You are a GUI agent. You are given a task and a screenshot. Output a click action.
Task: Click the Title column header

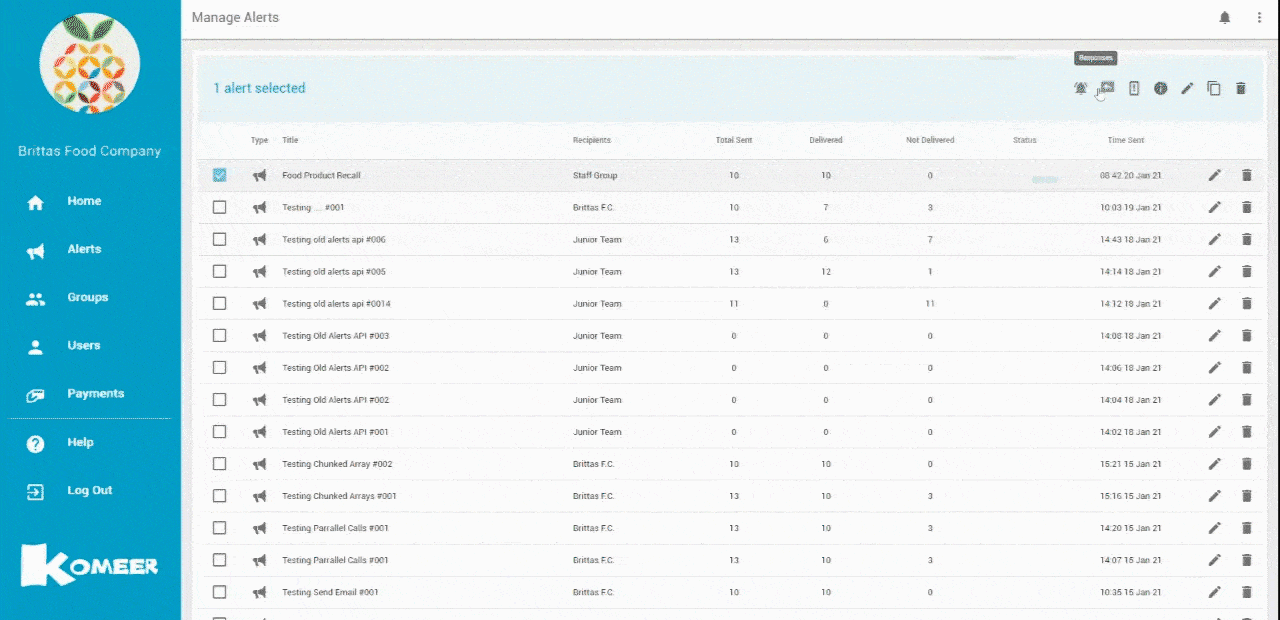pos(290,140)
